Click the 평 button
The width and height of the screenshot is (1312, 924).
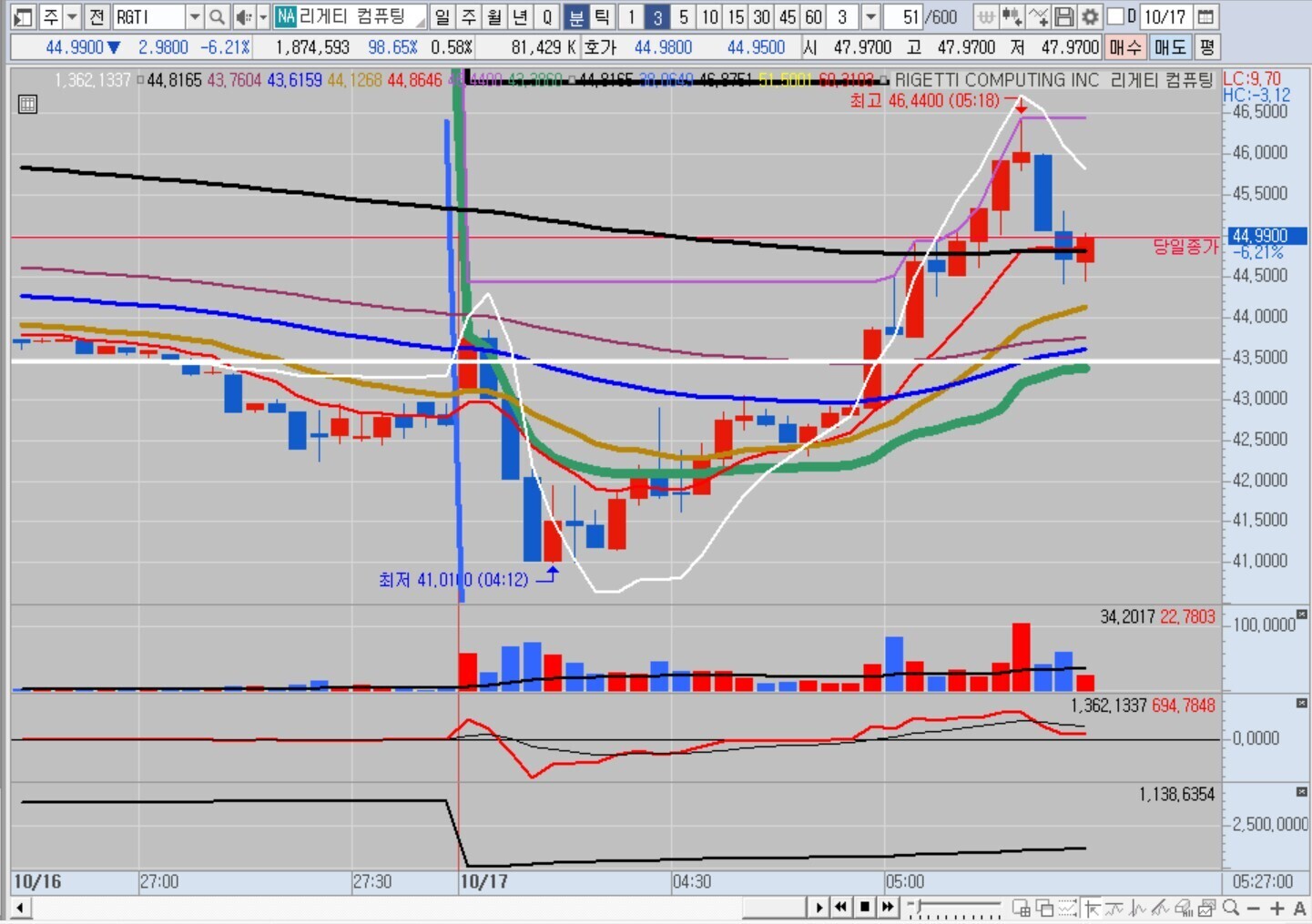coord(1206,46)
